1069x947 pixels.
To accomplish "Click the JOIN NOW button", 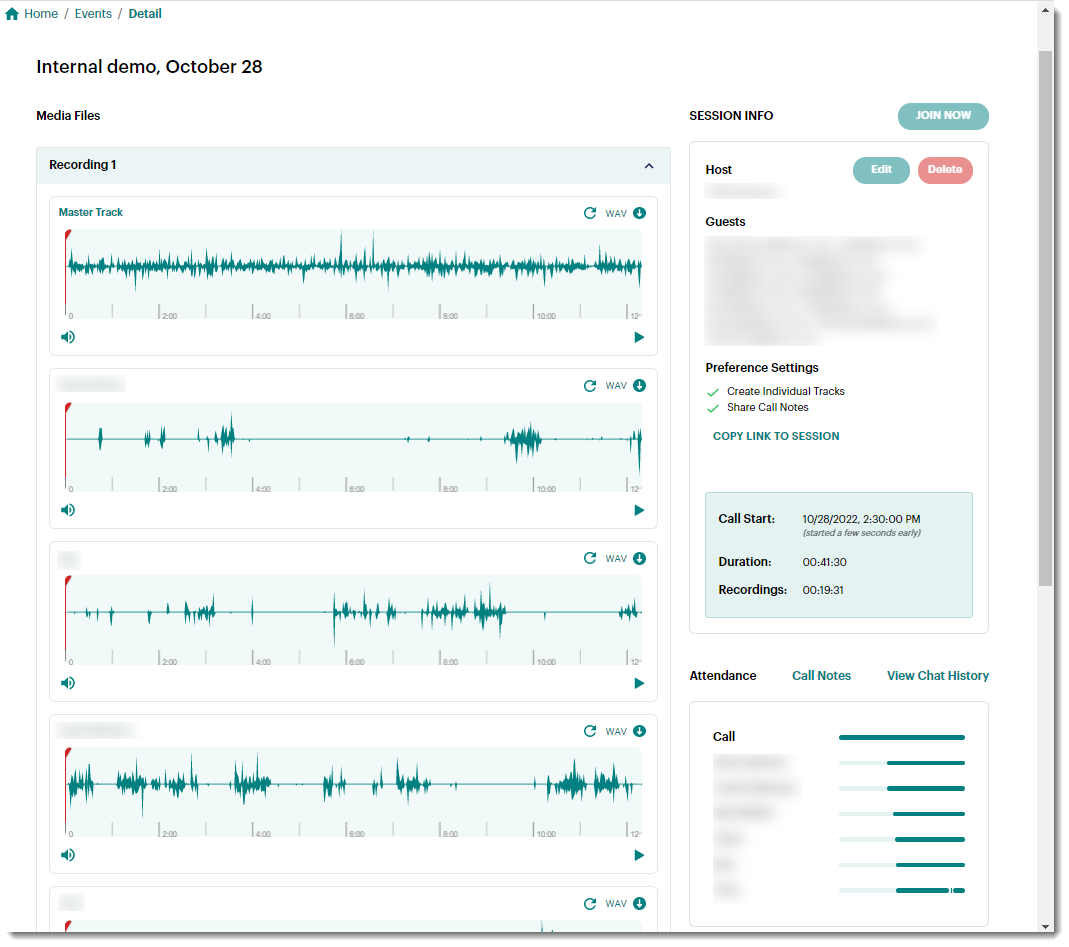I will pyautogui.click(x=943, y=116).
